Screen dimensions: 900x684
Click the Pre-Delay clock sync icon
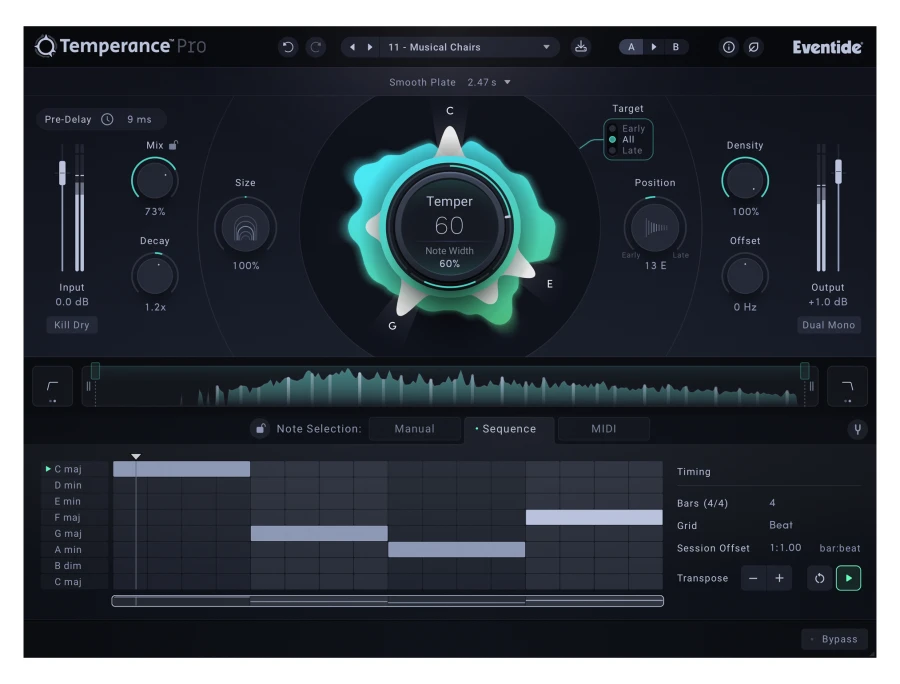coord(107,119)
